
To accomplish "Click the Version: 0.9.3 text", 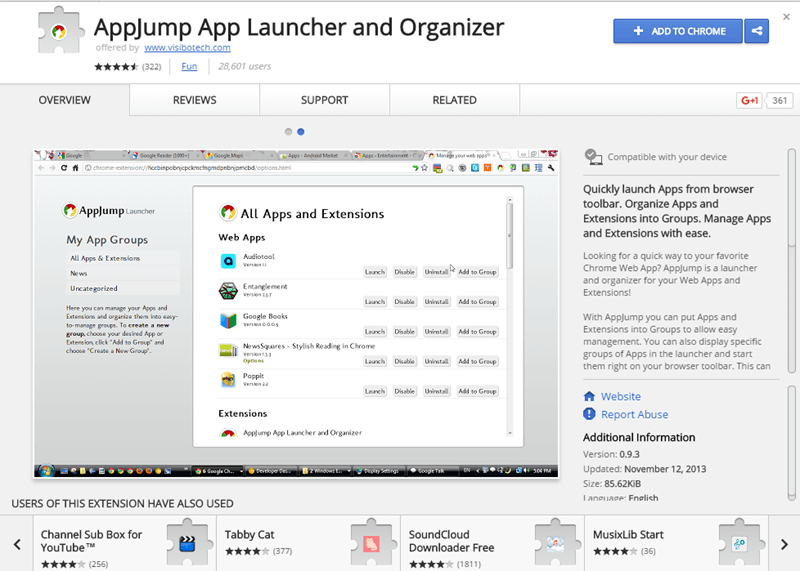I will coord(611,454).
